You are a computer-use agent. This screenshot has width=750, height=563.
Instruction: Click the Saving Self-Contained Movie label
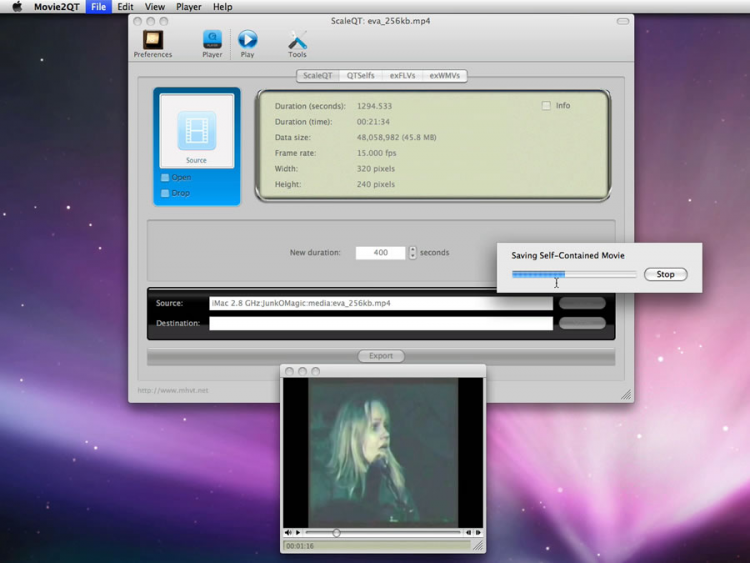pyautogui.click(x=568, y=255)
